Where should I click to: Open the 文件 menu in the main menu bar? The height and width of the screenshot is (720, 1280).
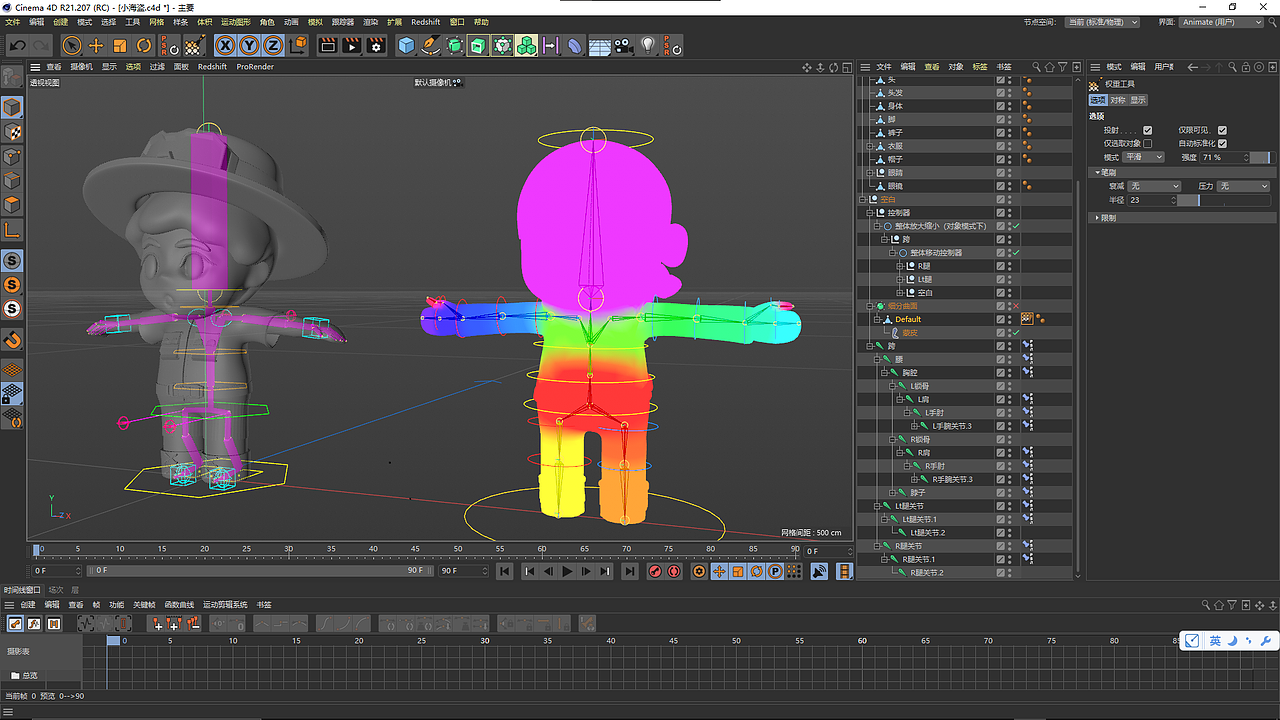(x=13, y=22)
